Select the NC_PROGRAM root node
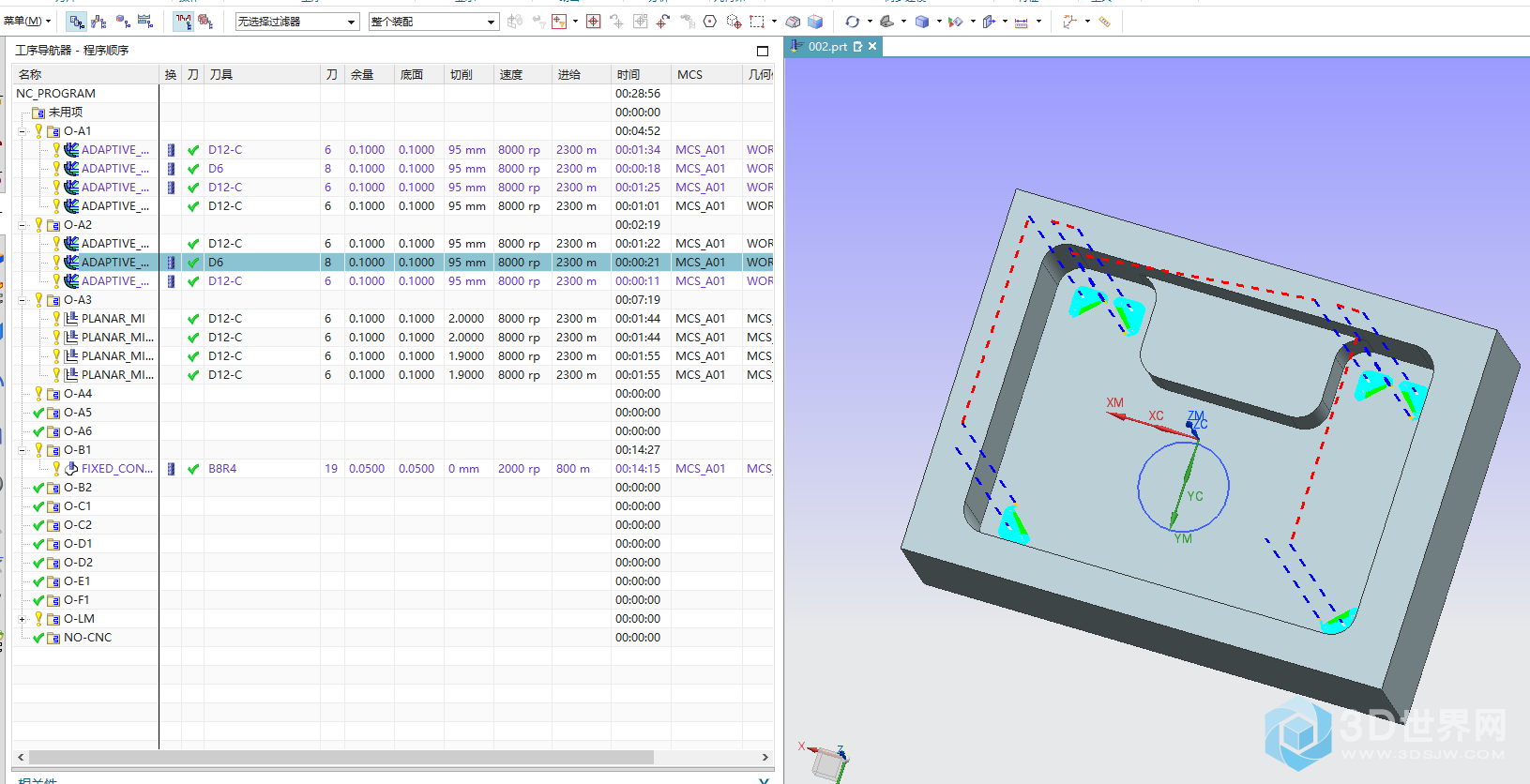 point(55,94)
